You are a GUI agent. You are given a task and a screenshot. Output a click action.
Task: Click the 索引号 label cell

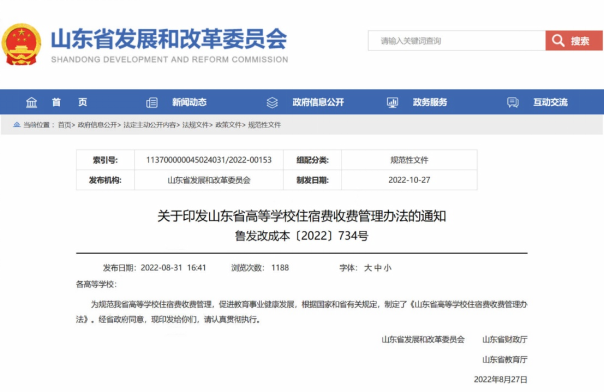tap(105, 160)
